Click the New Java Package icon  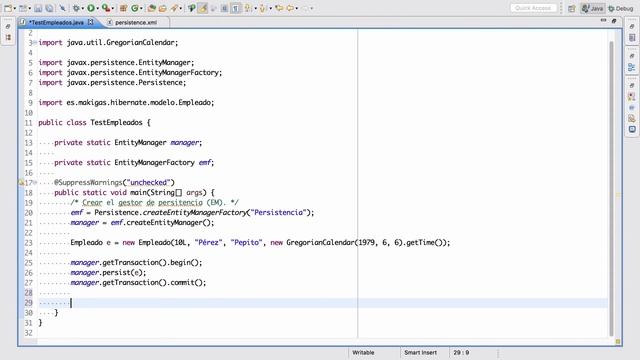coord(123,8)
